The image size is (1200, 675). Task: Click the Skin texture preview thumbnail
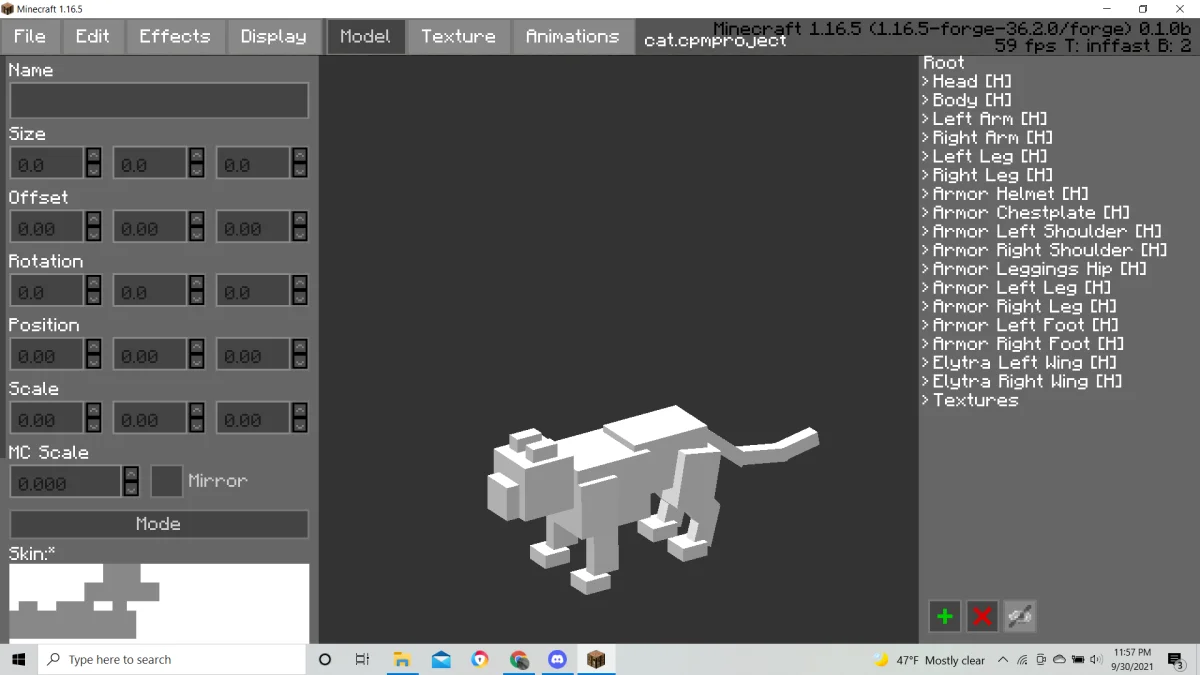[159, 603]
